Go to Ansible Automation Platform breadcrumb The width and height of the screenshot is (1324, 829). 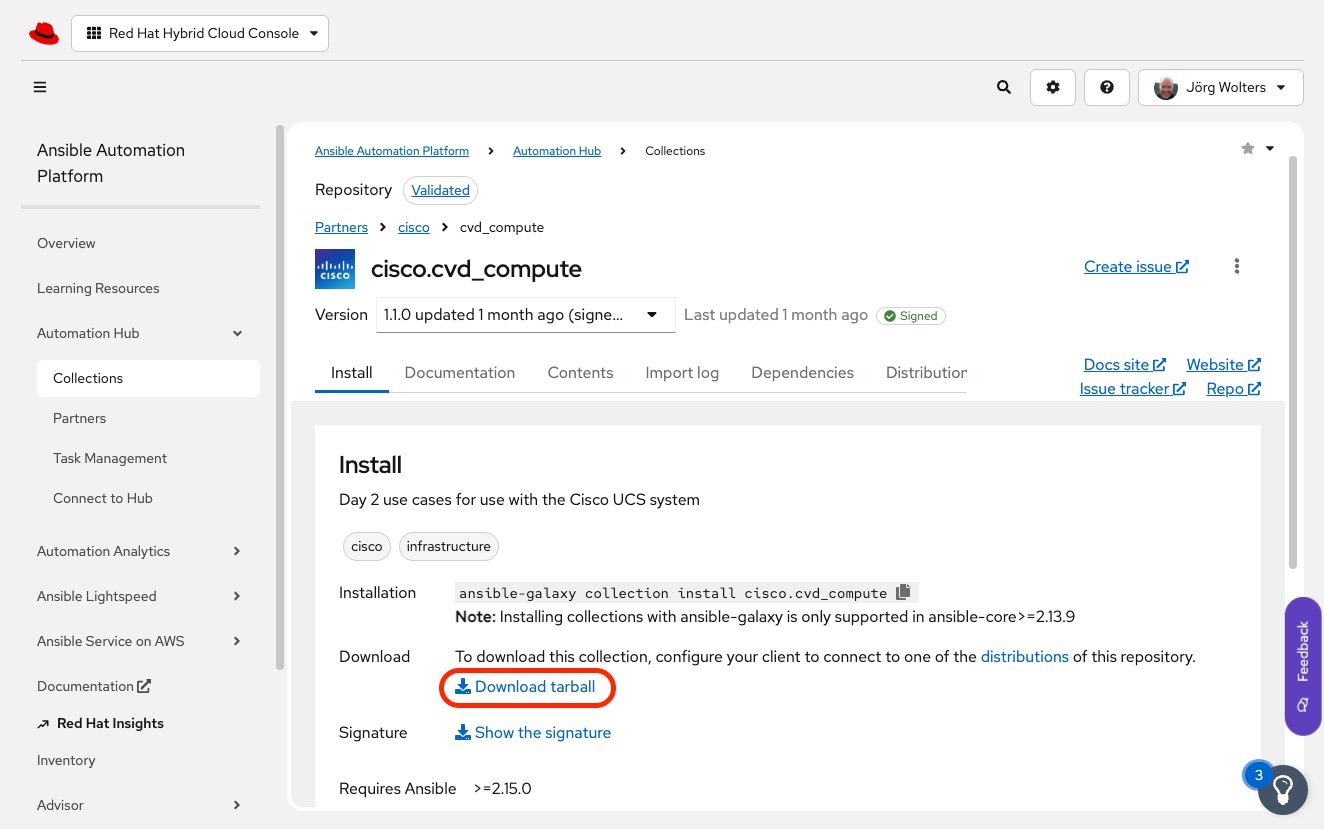point(392,151)
